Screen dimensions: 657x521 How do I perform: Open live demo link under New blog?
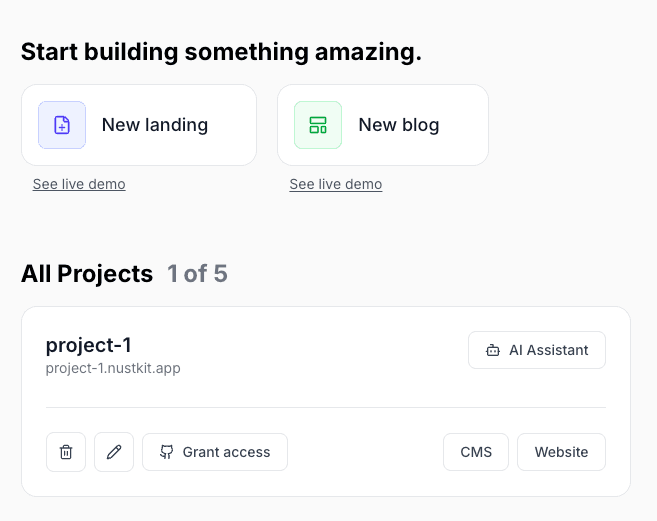336,184
